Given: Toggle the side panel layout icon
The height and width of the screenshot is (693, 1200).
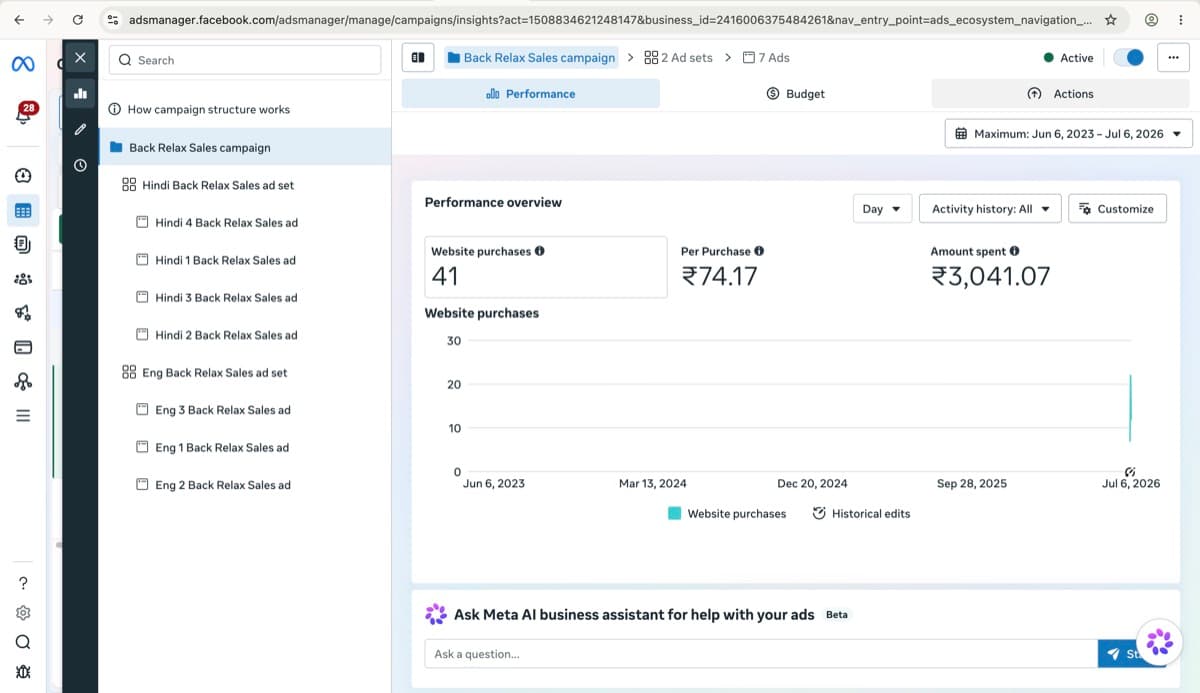Looking at the screenshot, I should point(418,58).
